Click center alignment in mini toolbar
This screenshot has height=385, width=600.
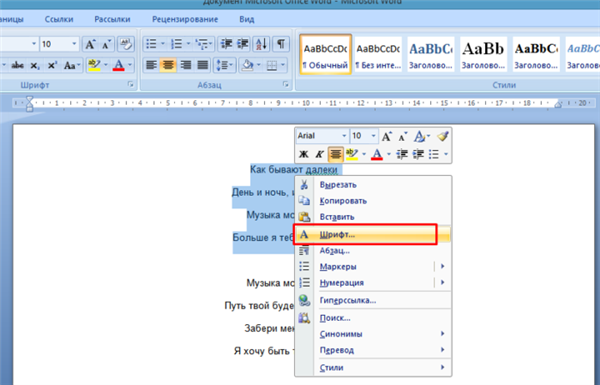point(336,154)
